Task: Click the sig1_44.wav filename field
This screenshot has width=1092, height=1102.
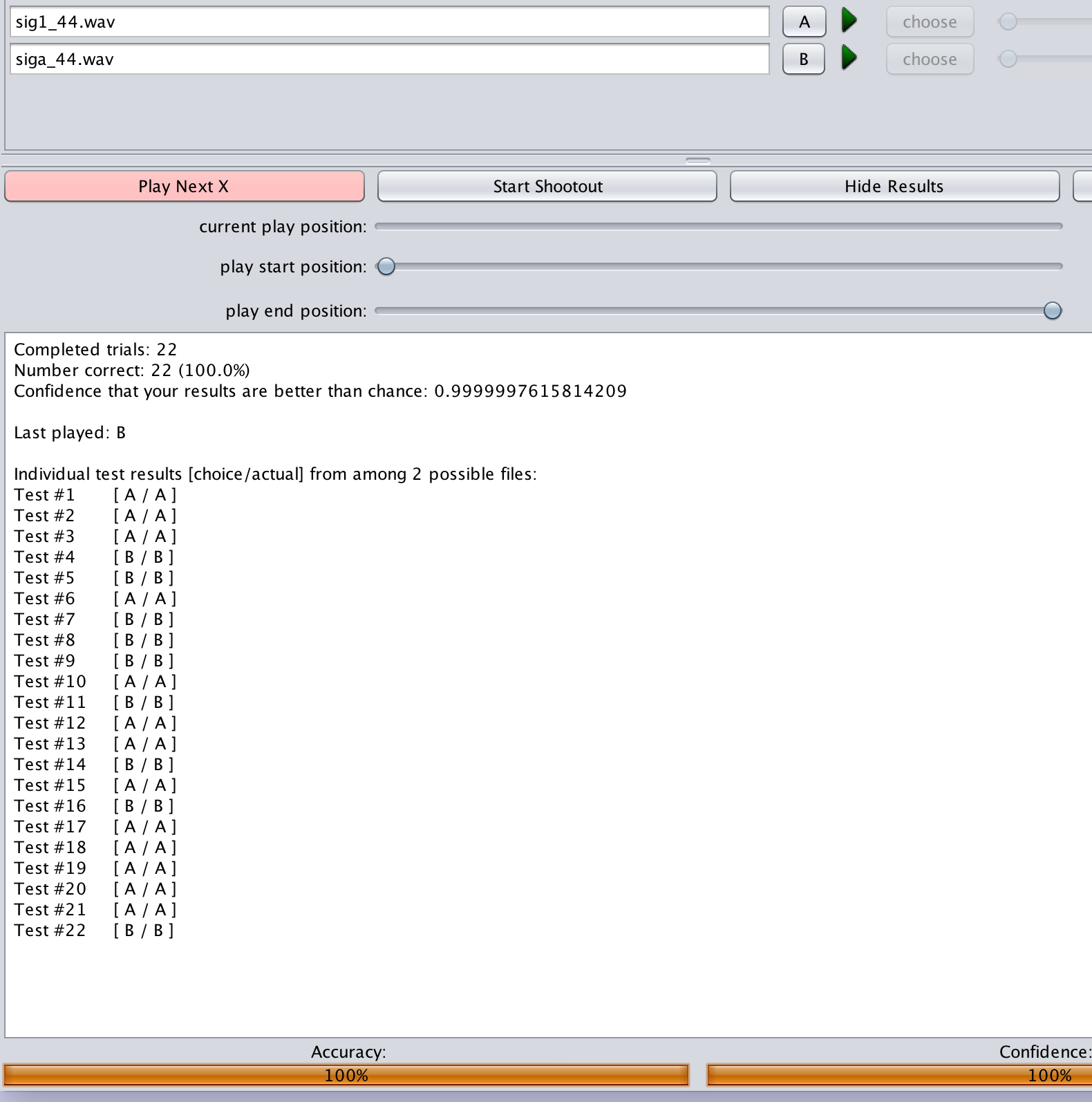Action: pos(390,21)
